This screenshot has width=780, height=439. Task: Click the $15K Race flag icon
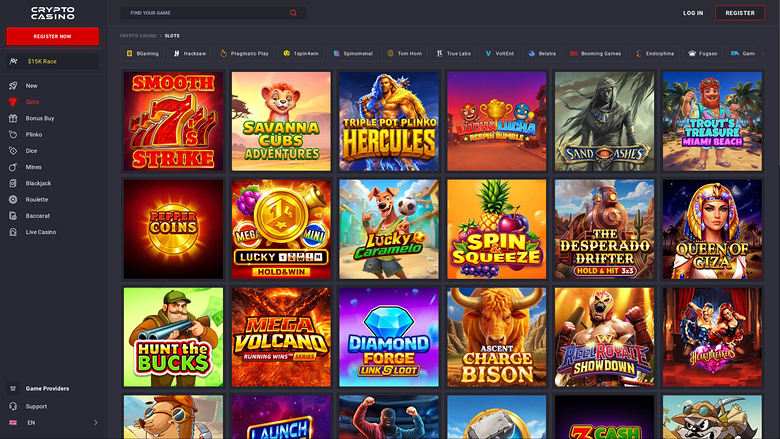click(13, 61)
